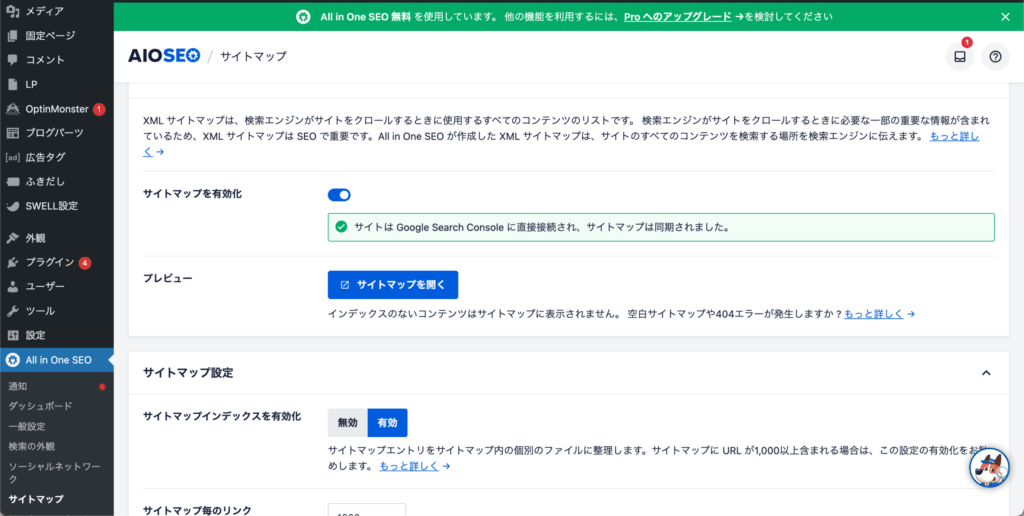Open the mascot help chat bubble
The image size is (1024, 516).
(989, 468)
